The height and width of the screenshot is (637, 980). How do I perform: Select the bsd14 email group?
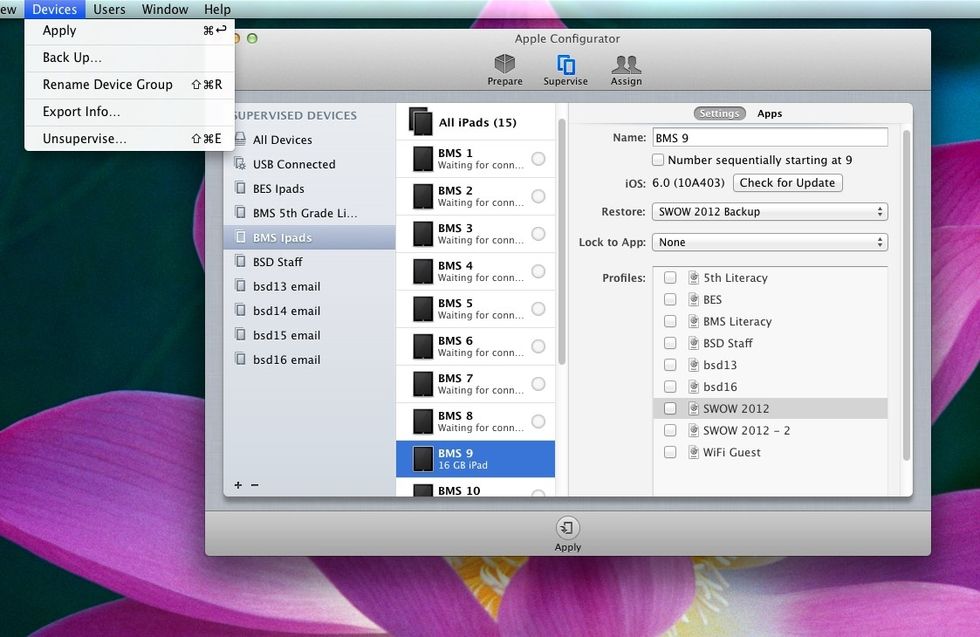[310, 311]
